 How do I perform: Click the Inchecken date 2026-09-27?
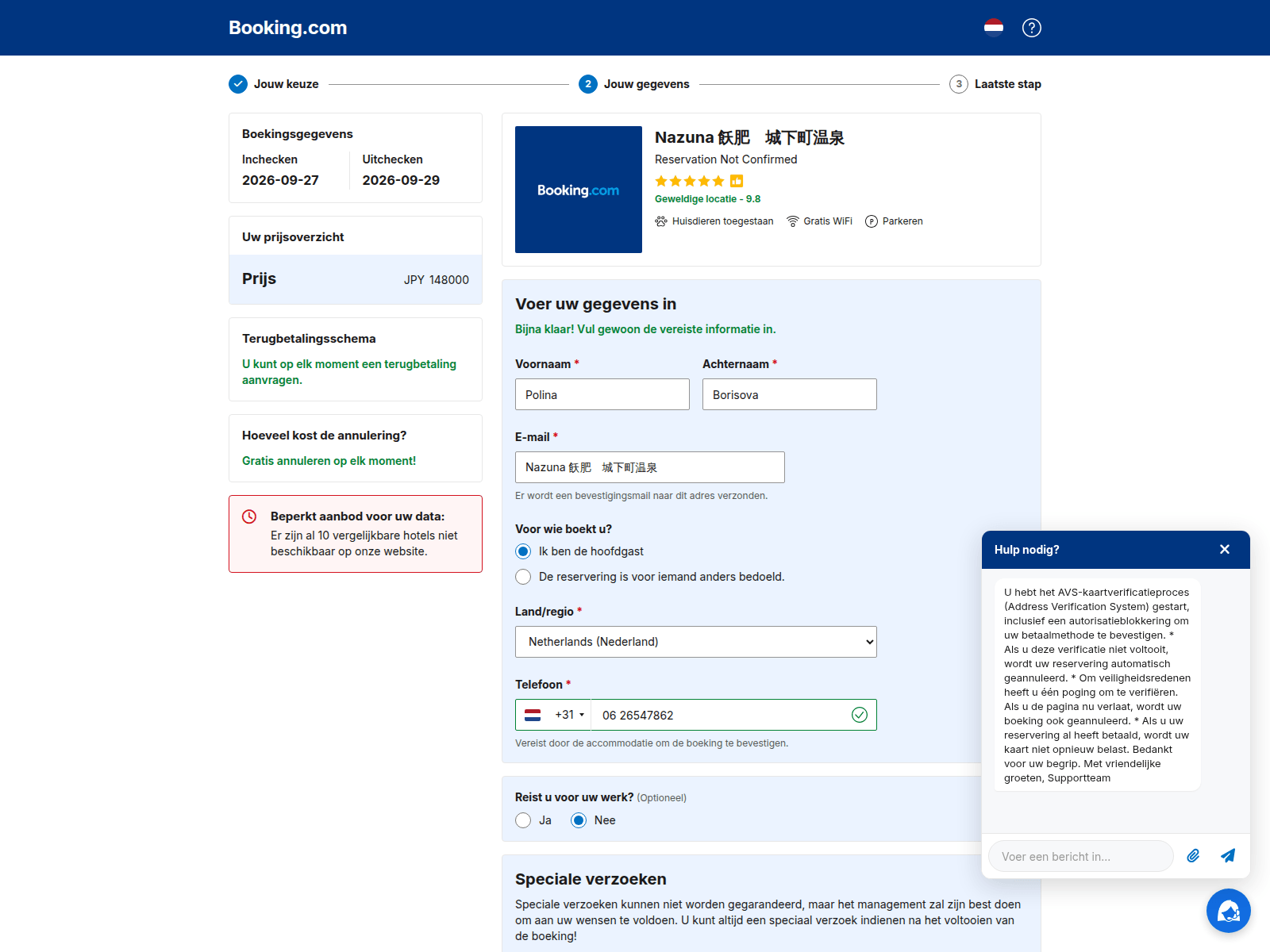(280, 180)
